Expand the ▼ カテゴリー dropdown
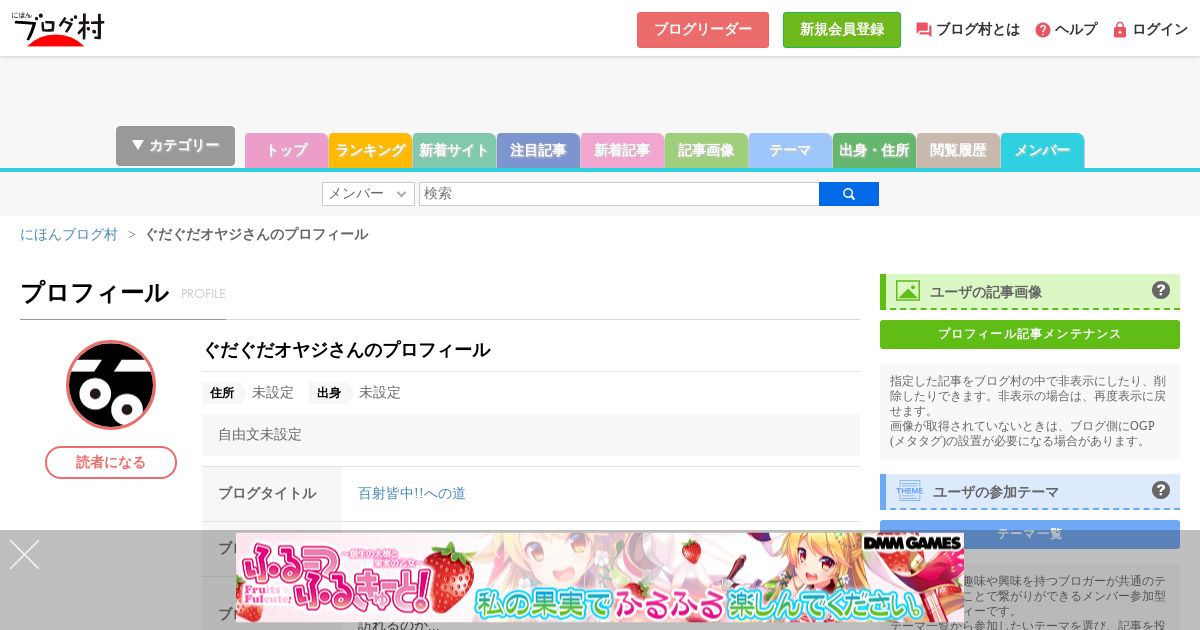This screenshot has width=1200, height=630. click(175, 146)
